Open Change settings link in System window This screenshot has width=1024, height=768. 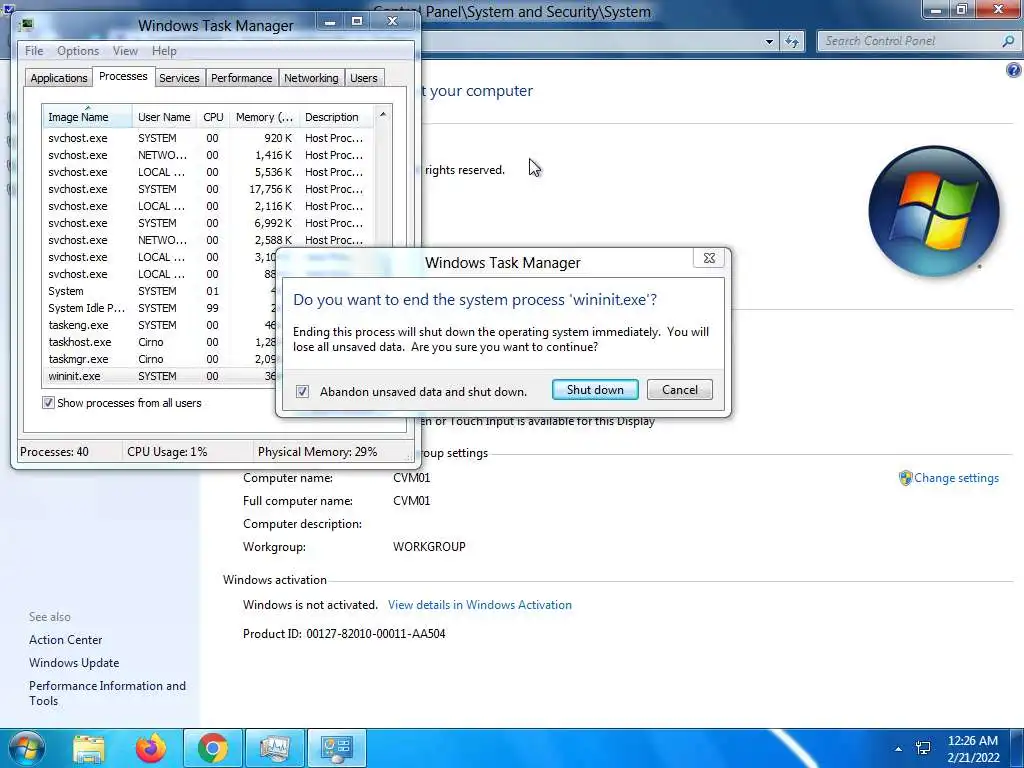click(x=956, y=478)
